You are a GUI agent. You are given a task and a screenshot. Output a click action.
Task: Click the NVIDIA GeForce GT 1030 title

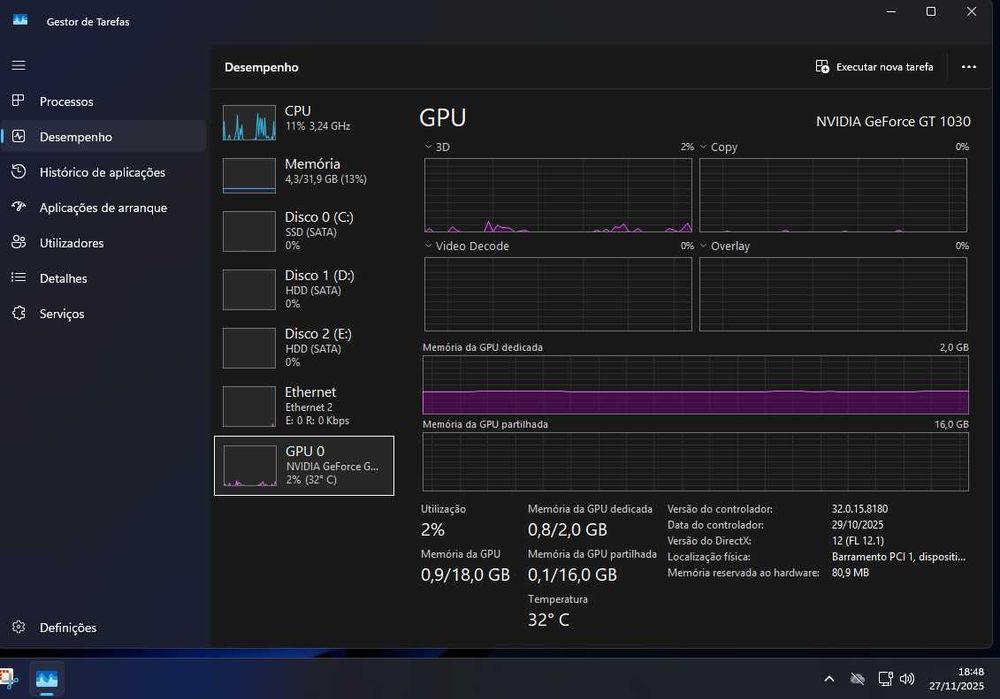[x=893, y=121]
